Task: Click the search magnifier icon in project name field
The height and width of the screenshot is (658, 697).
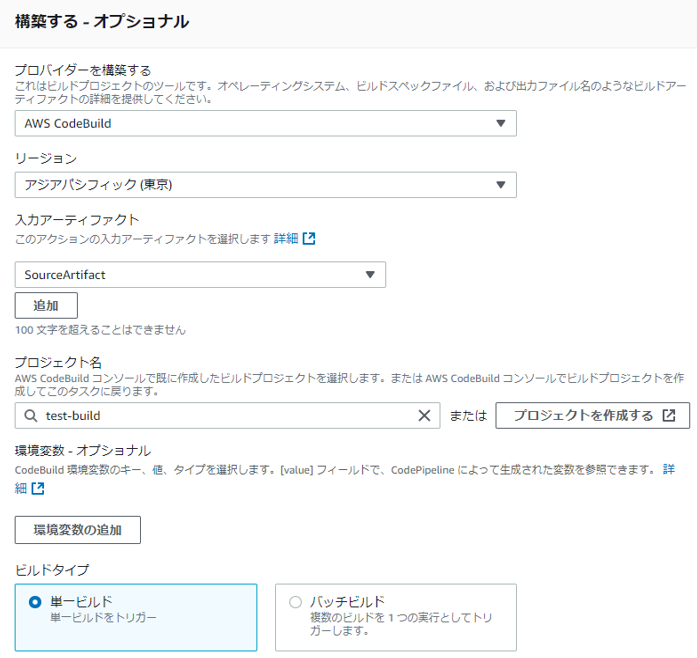Action: (x=31, y=416)
